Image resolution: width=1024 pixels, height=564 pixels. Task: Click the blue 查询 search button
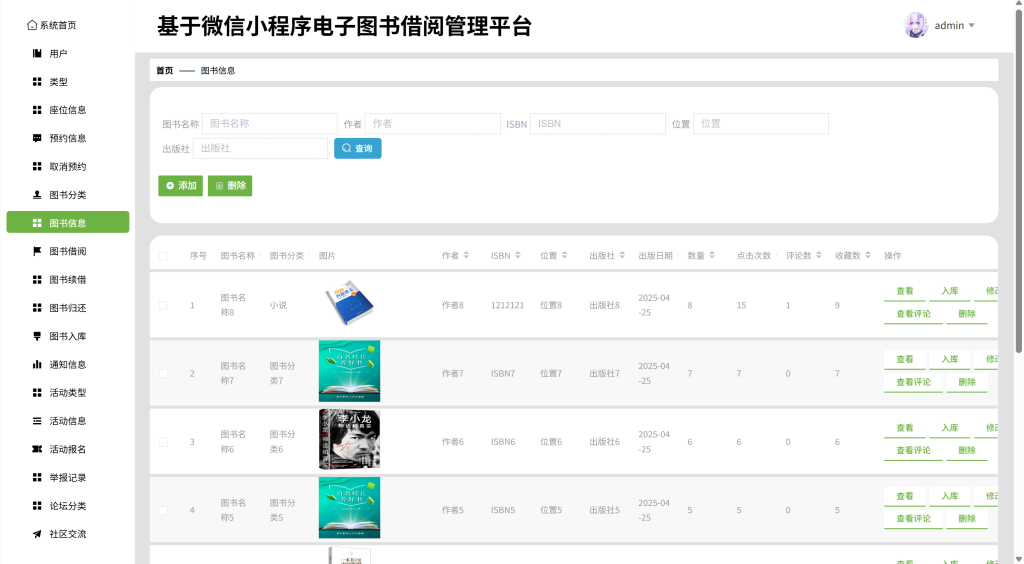358,148
